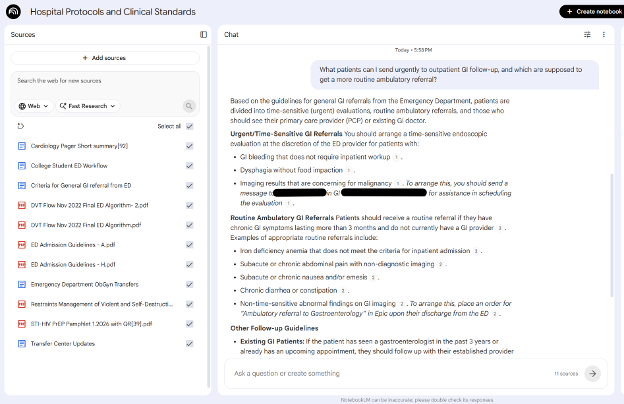Click refresh icon beside Select all

tap(21, 126)
